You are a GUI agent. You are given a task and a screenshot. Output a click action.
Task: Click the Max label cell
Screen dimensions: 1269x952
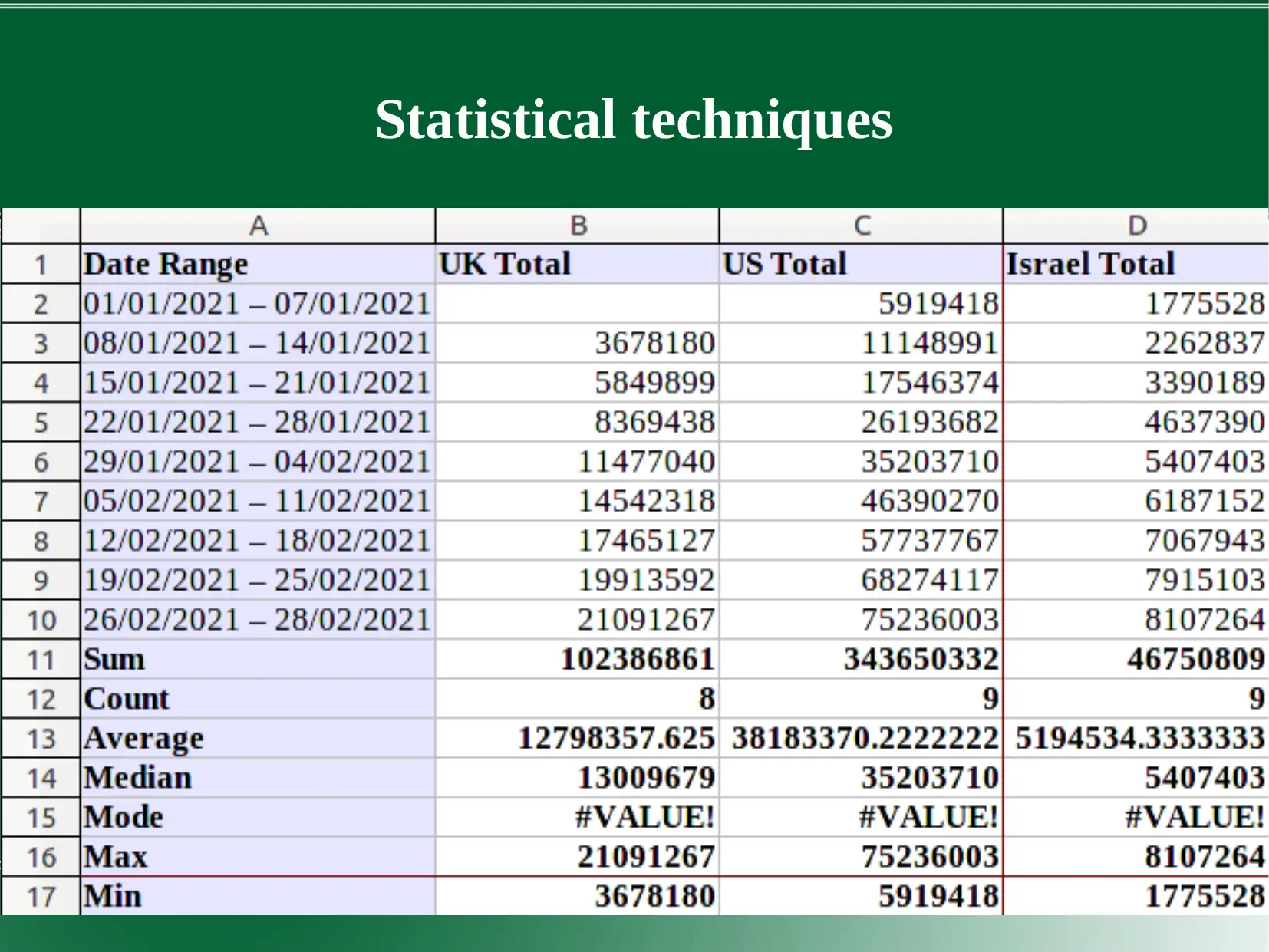point(258,857)
